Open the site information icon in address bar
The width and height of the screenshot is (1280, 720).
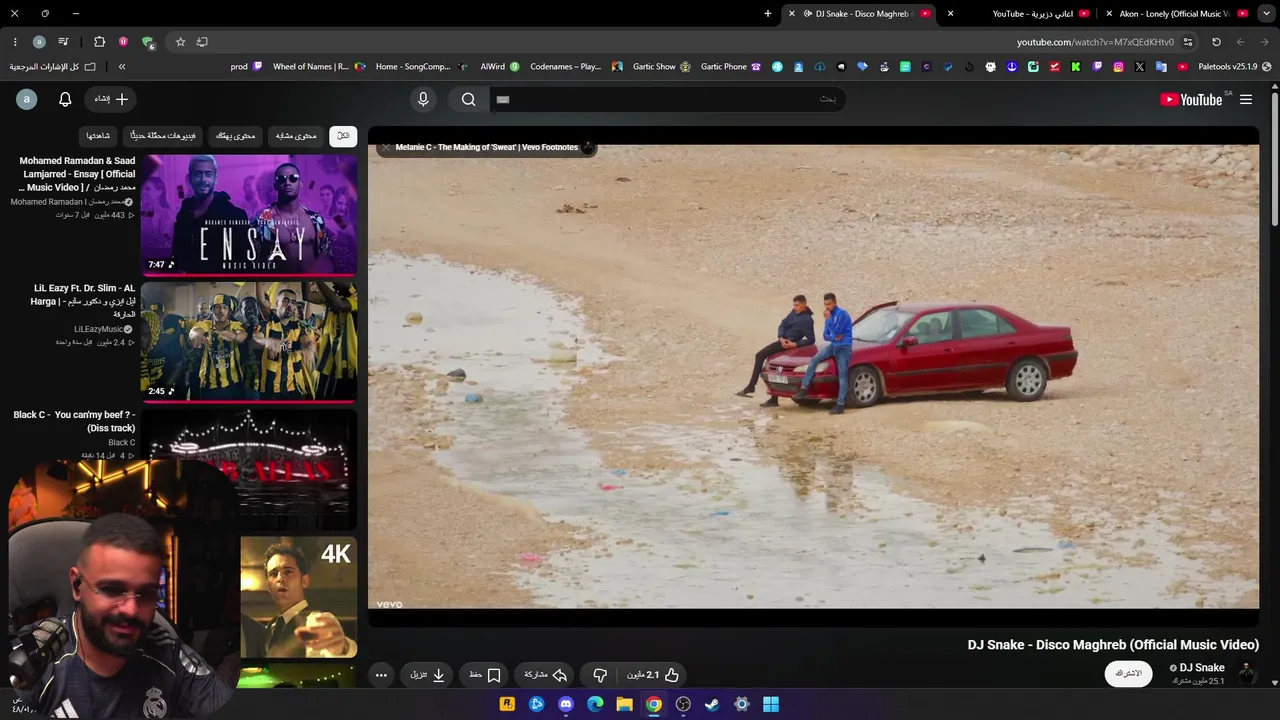click(1188, 42)
